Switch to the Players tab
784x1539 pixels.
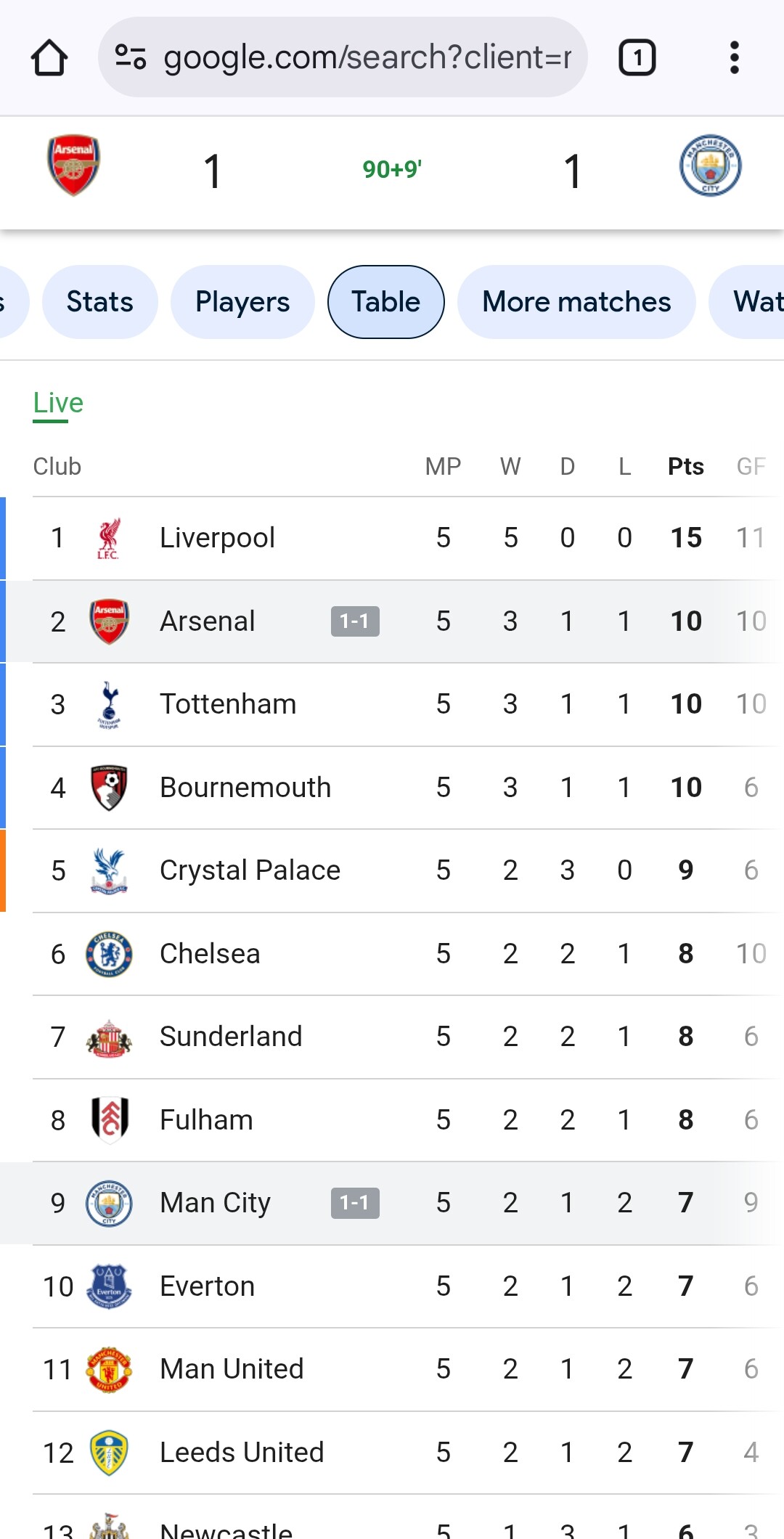(x=242, y=302)
